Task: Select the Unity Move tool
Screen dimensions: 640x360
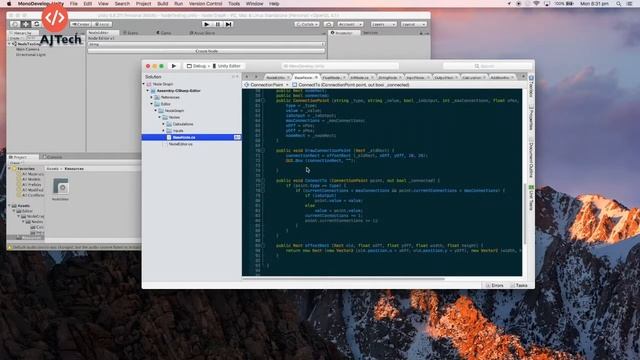Action: coord(26,24)
